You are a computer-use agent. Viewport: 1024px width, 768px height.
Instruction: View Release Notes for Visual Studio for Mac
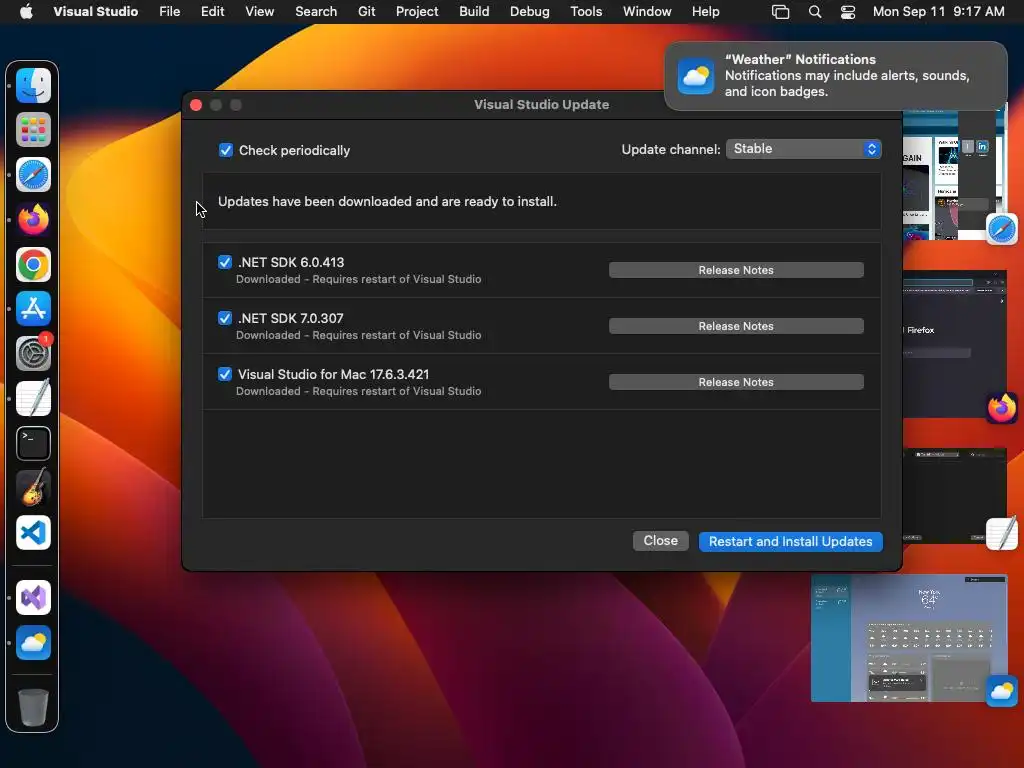[736, 382]
